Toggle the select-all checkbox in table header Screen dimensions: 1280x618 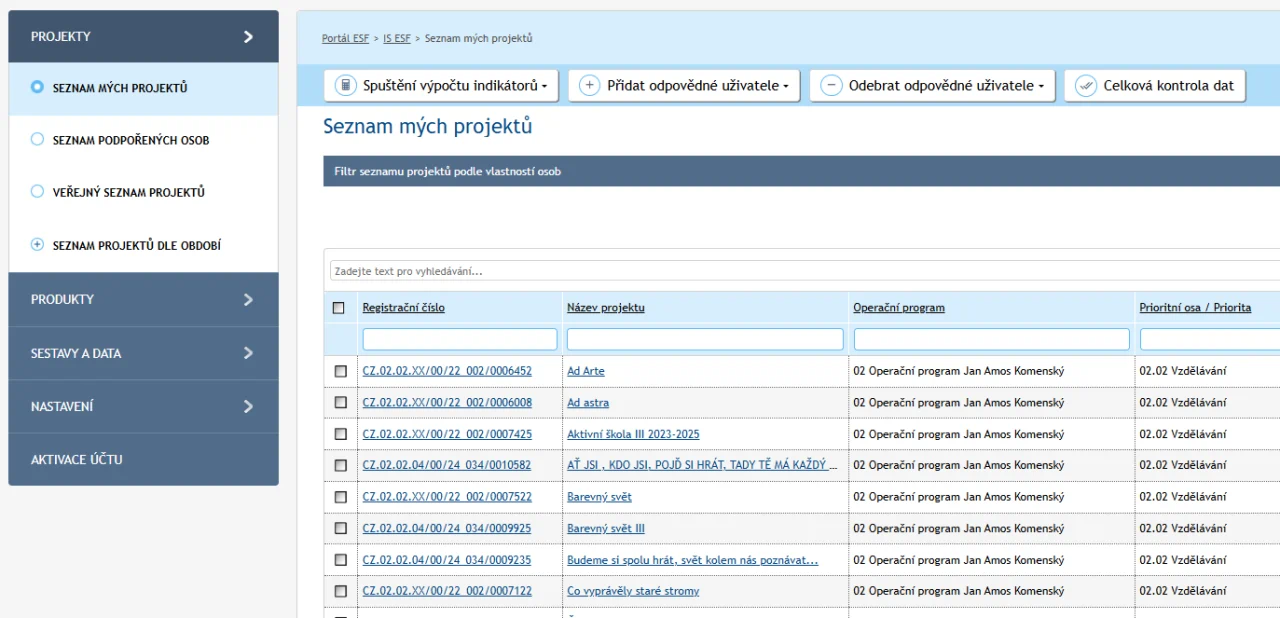tap(339, 308)
